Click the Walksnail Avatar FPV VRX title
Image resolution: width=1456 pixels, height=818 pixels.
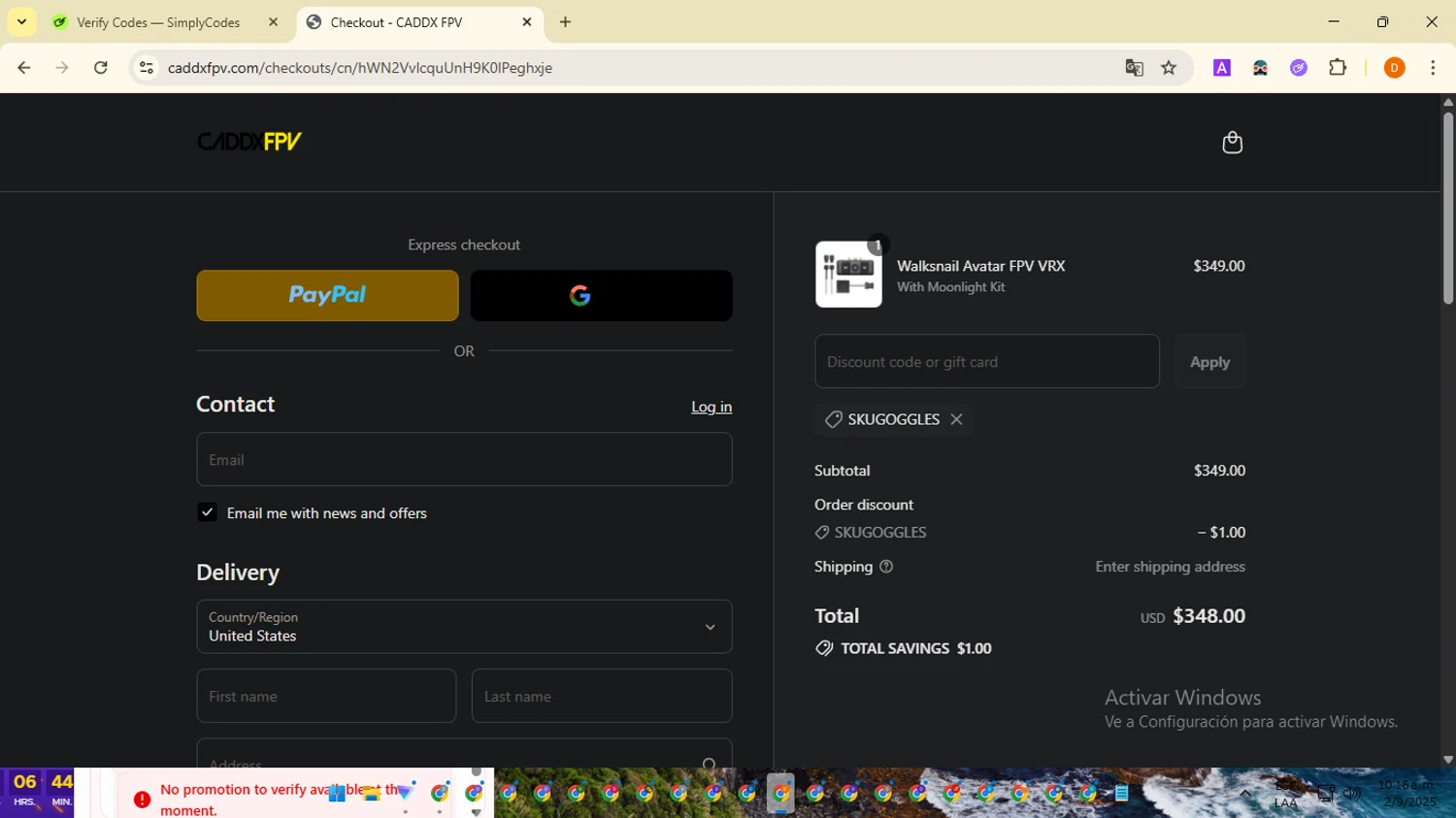[980, 266]
